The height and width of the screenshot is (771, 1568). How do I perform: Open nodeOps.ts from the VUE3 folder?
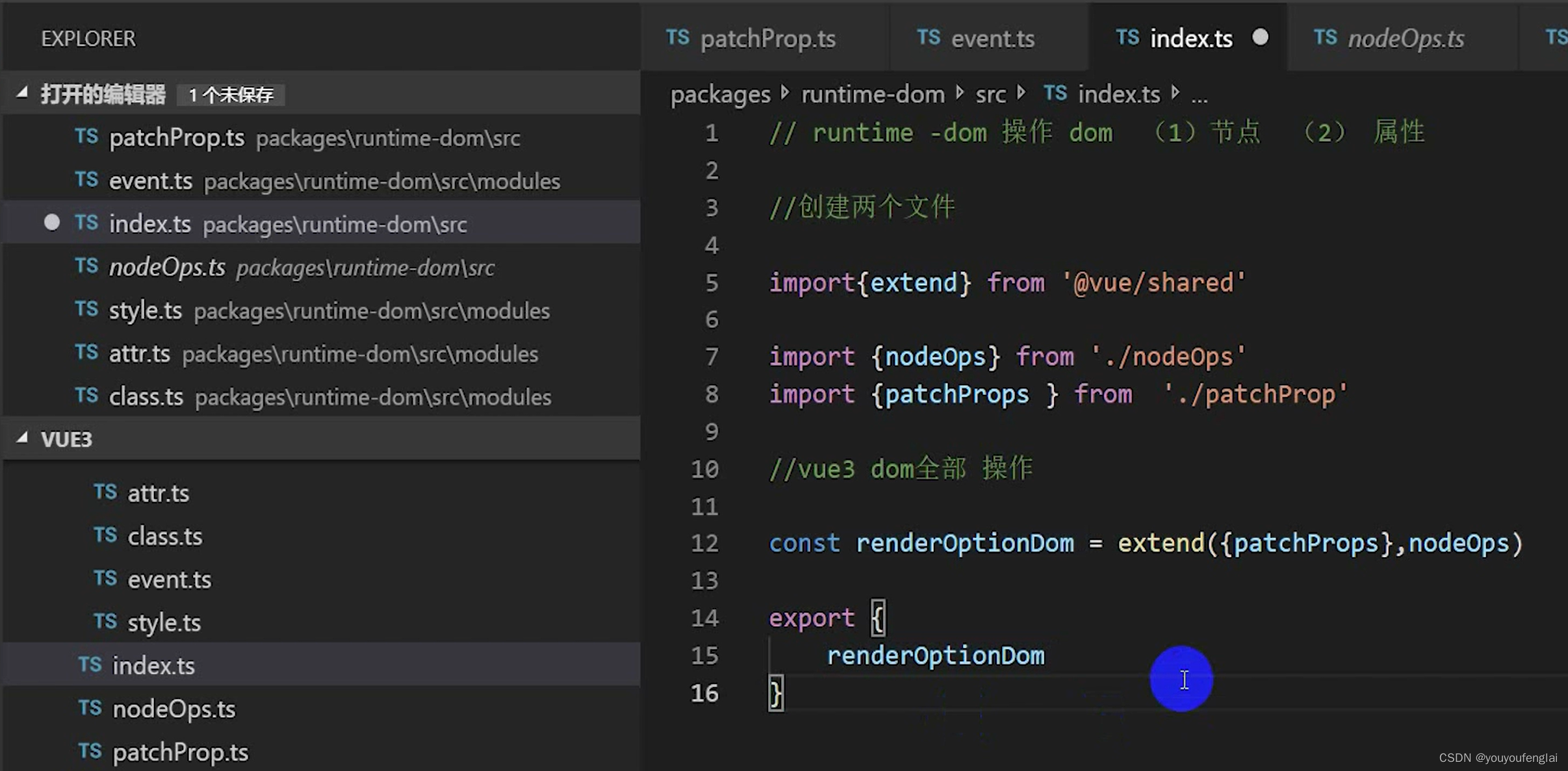pos(174,708)
